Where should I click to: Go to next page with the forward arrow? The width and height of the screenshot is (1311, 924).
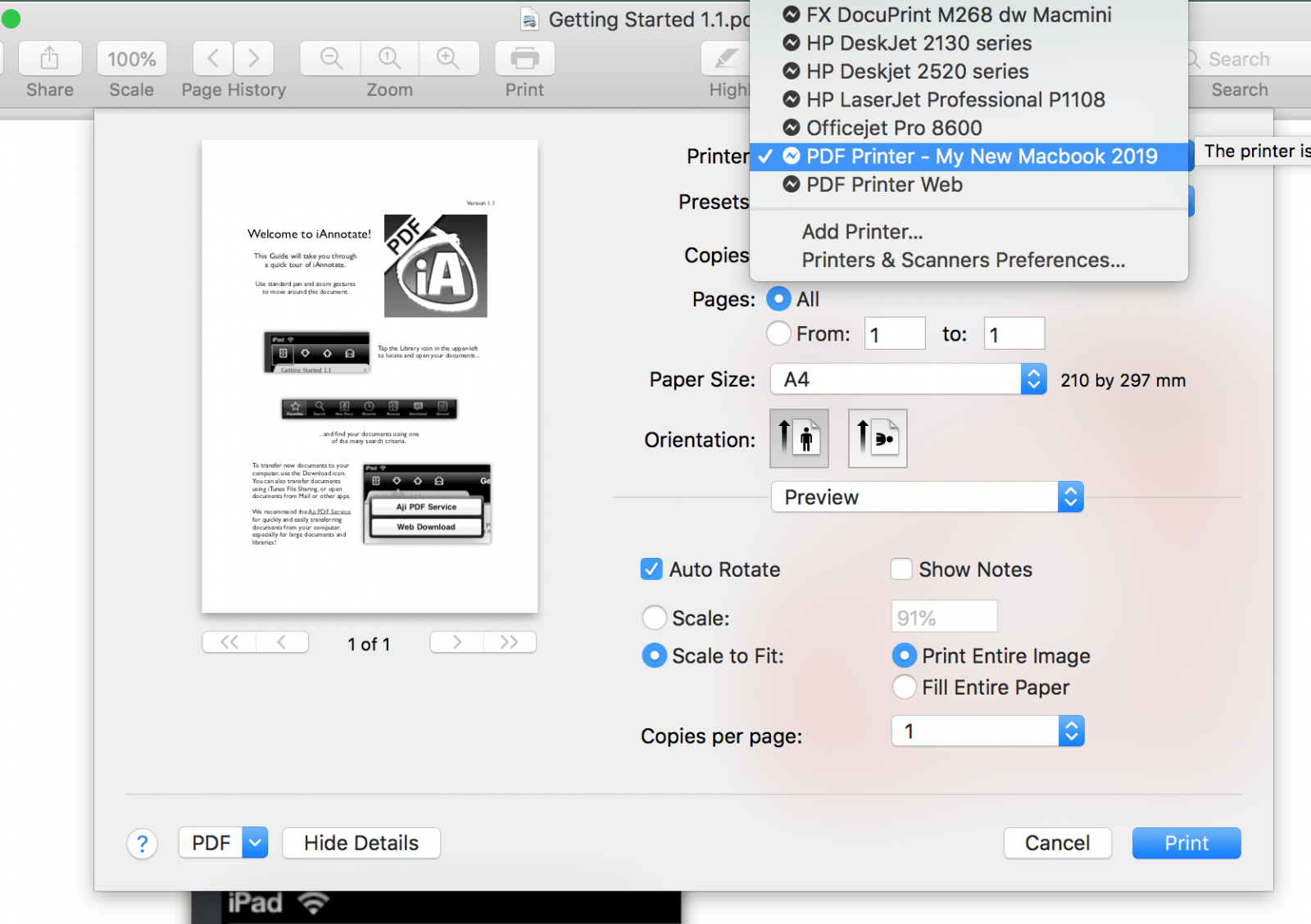point(456,642)
